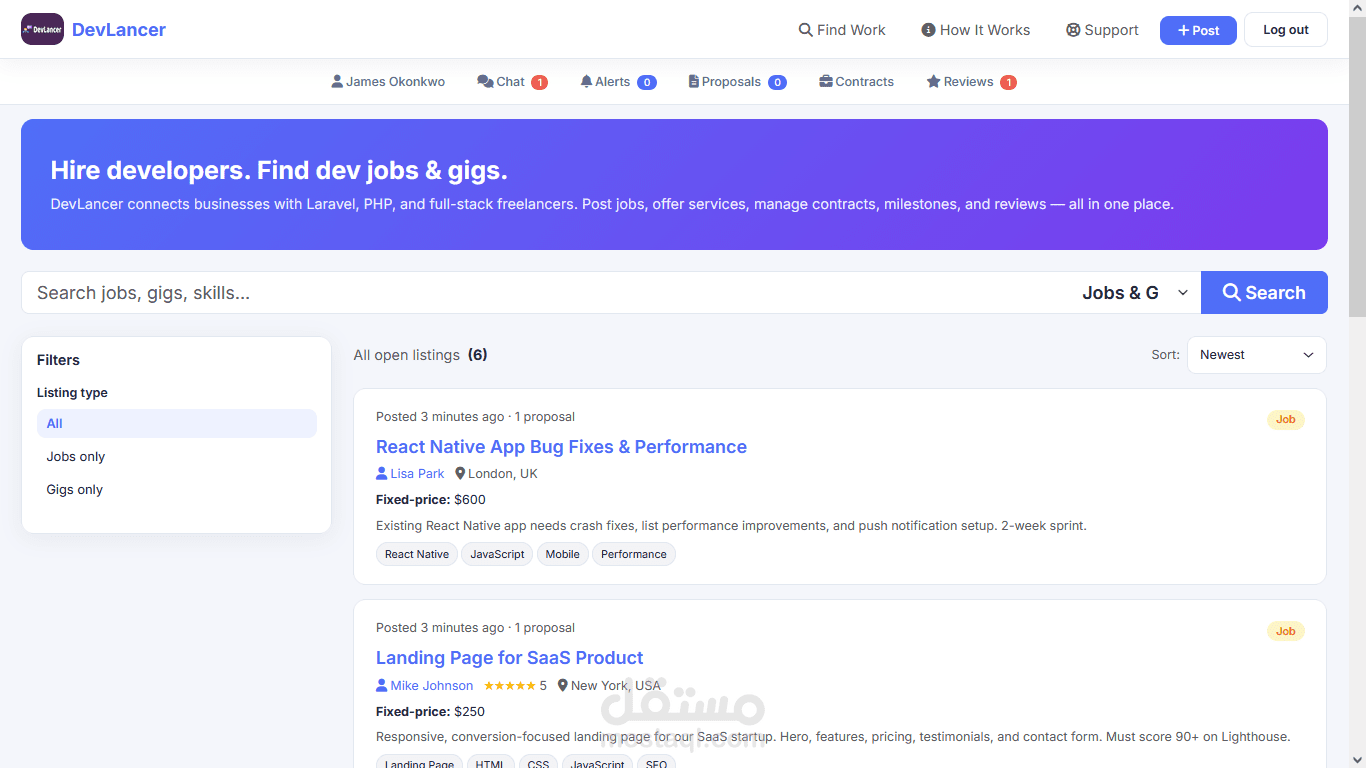
Task: Click the Post button
Action: 1198,30
